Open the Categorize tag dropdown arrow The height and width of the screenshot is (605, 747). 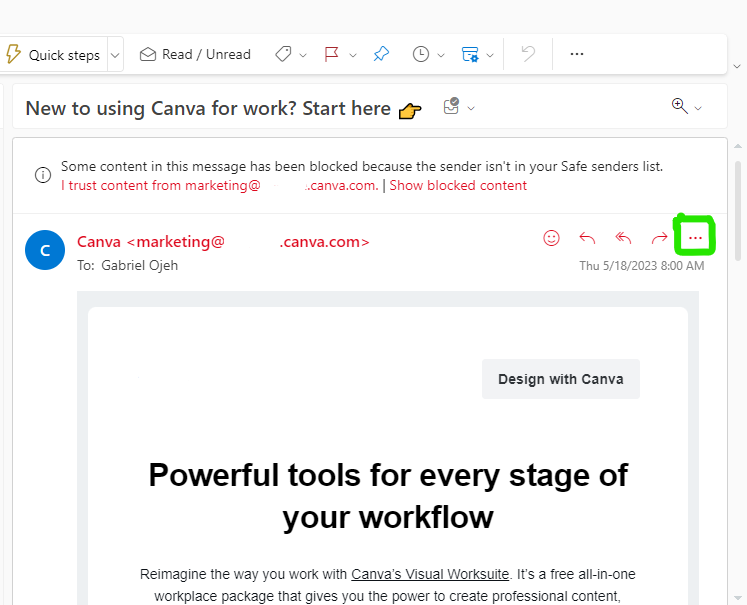[303, 55]
